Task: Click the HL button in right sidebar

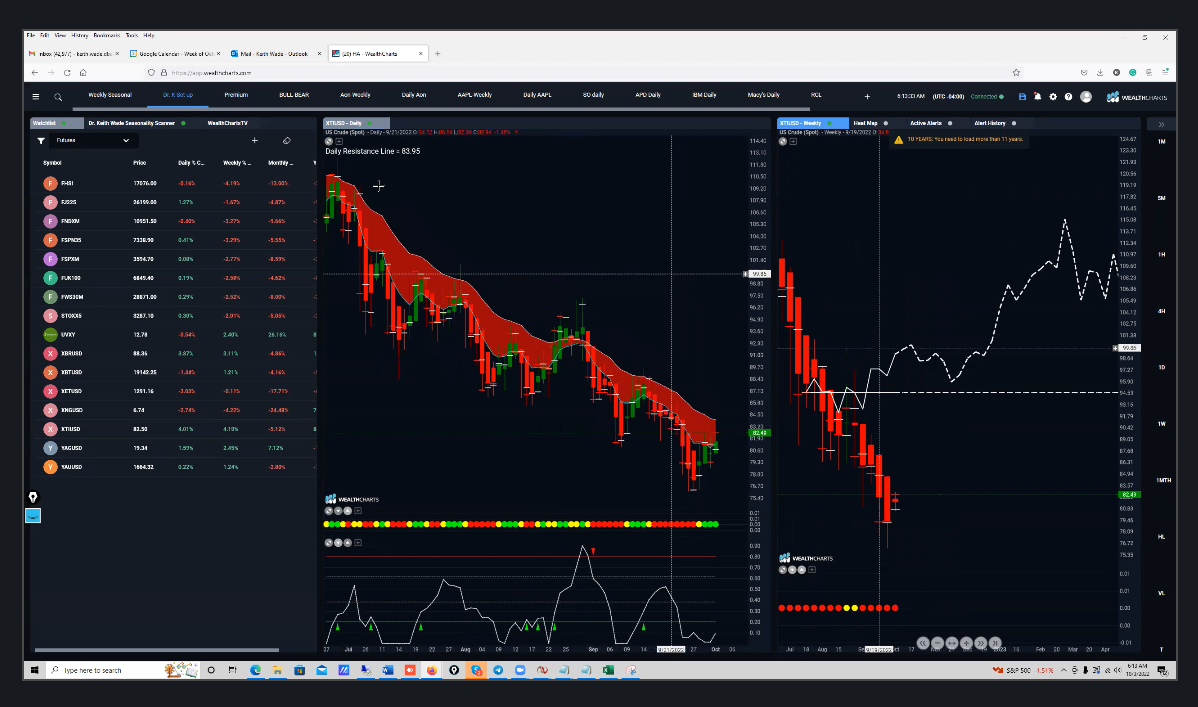Action: [1161, 537]
